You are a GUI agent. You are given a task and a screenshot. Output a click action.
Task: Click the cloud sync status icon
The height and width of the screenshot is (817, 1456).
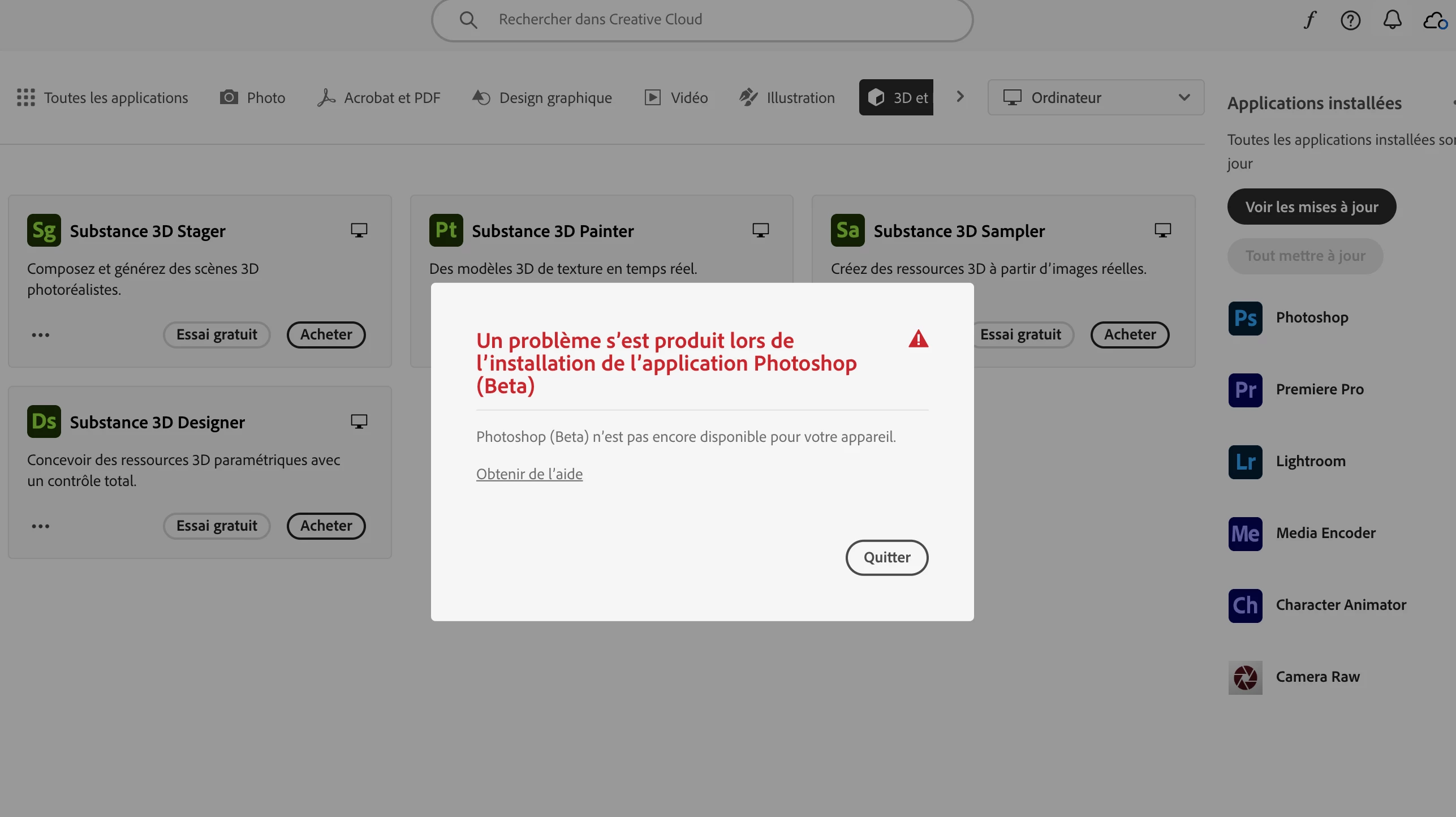(x=1435, y=20)
